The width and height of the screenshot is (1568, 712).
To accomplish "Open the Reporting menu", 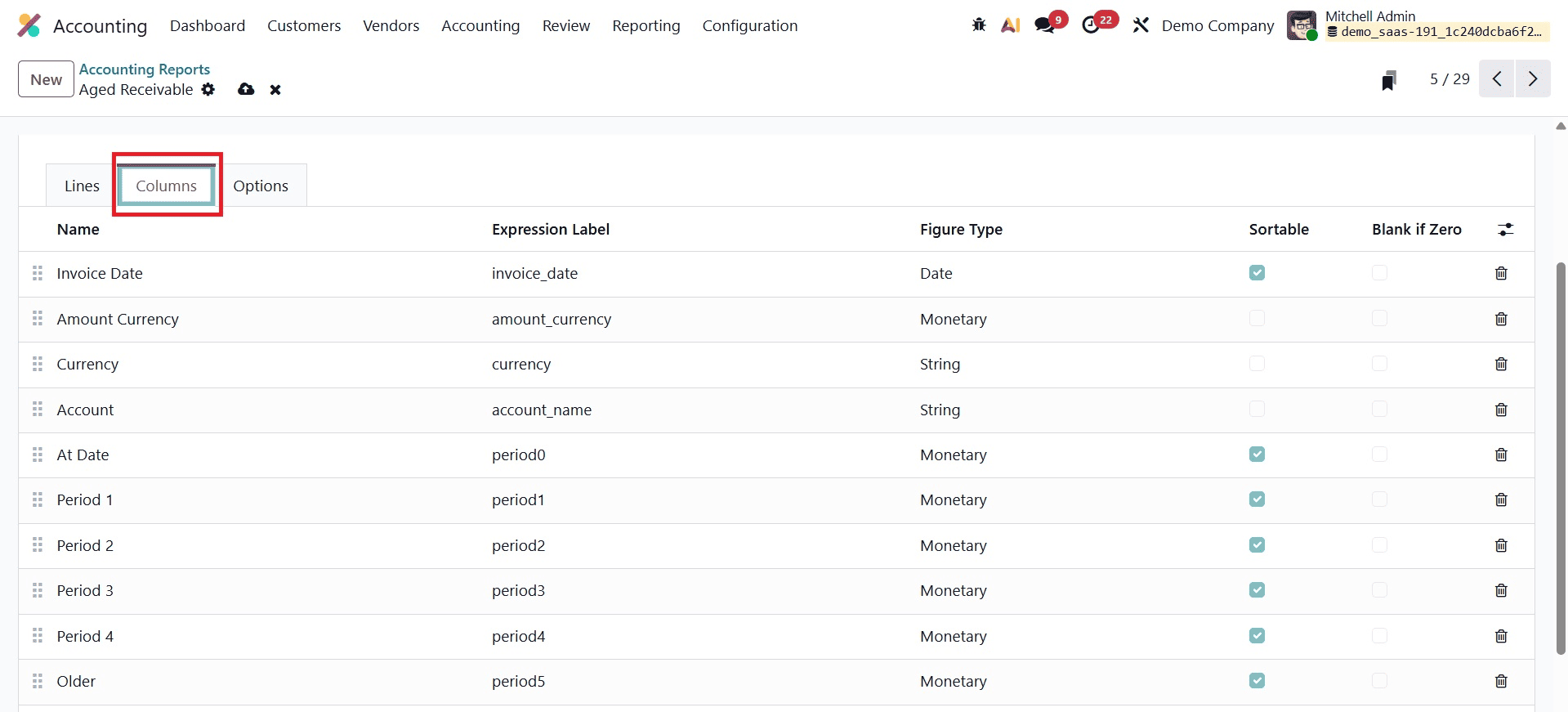I will pos(646,26).
